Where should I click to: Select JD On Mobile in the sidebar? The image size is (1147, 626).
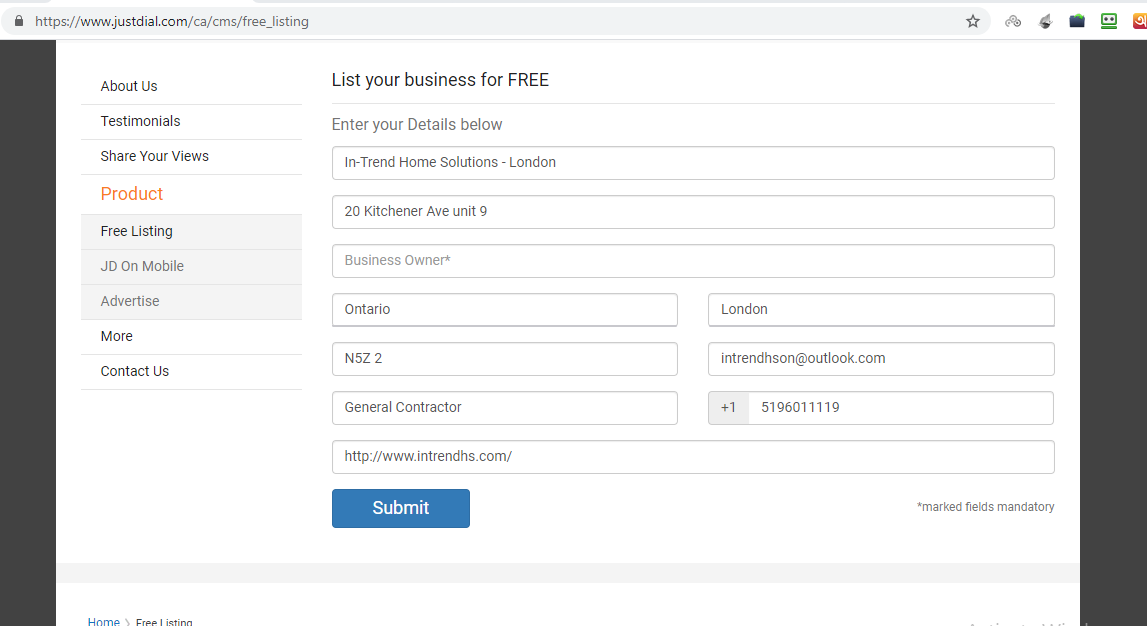click(x=142, y=266)
